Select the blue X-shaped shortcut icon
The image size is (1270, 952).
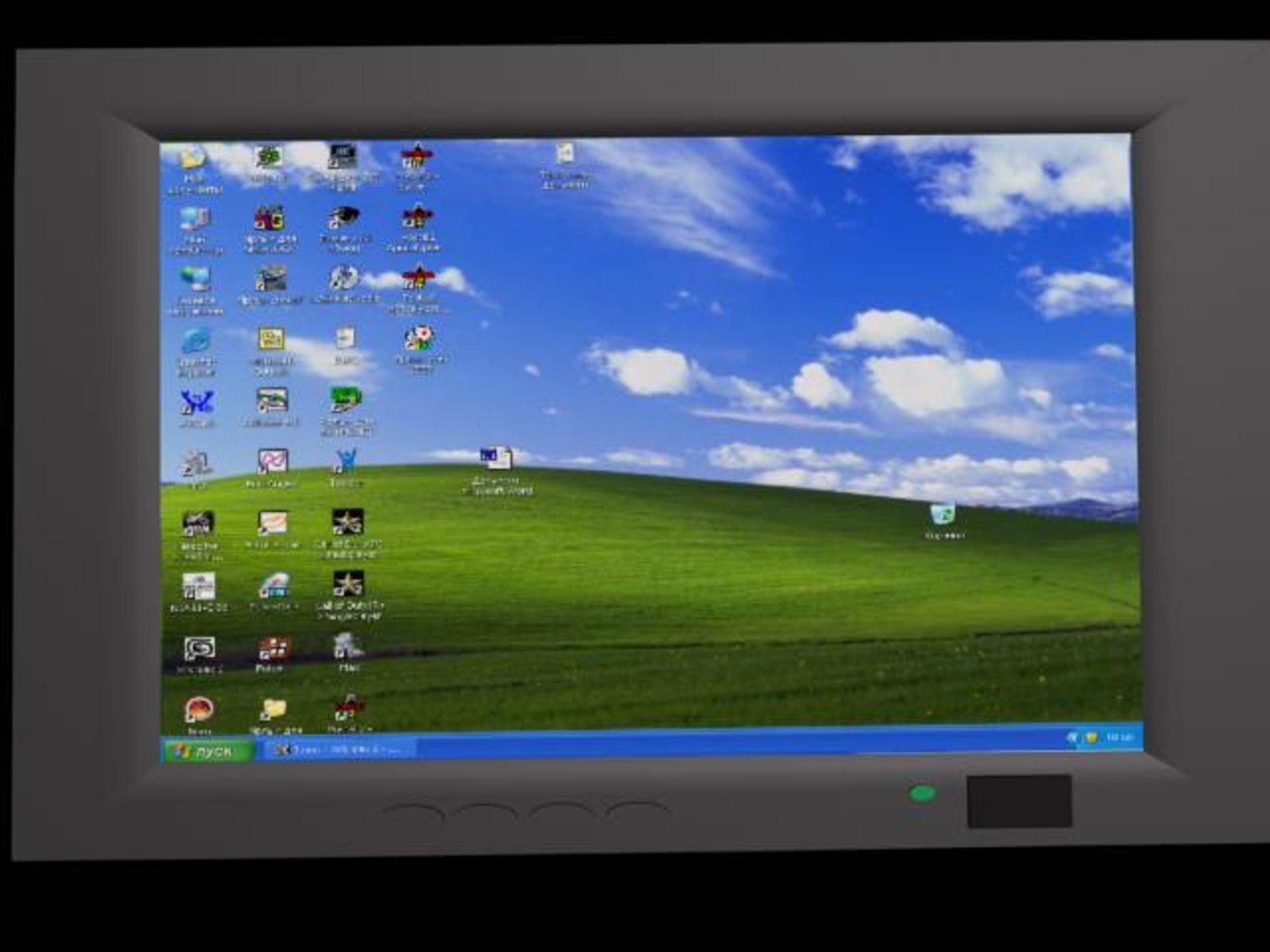click(x=197, y=402)
